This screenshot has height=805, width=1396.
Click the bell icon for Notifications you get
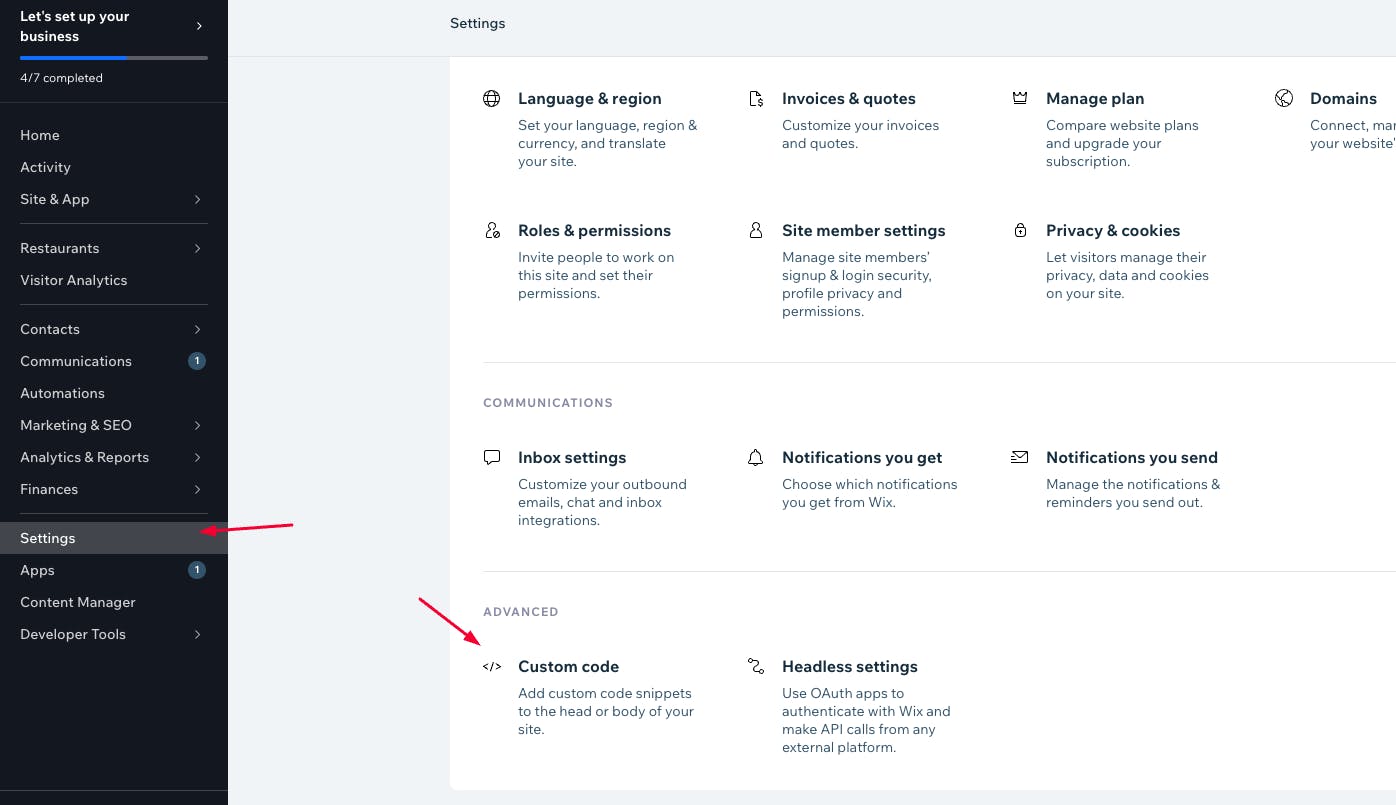tap(756, 458)
